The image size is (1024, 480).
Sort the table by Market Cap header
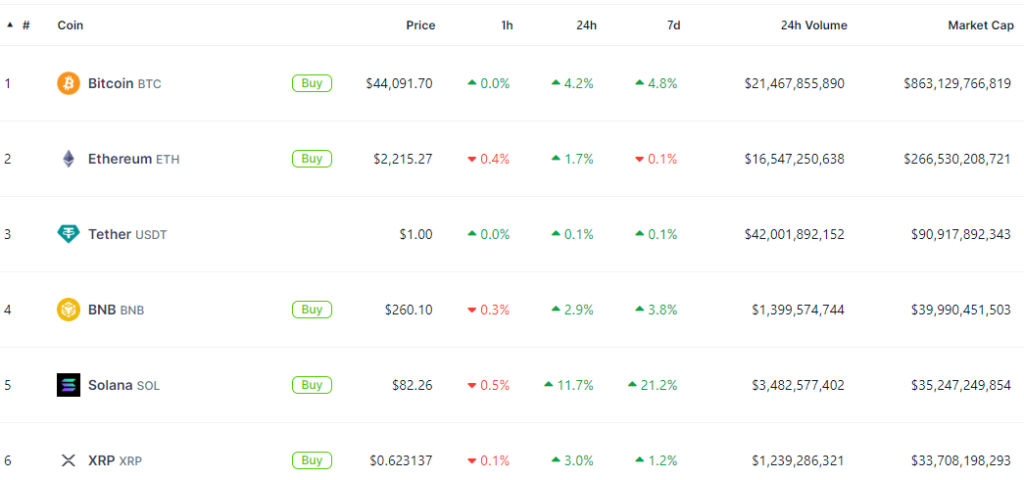tap(980, 25)
